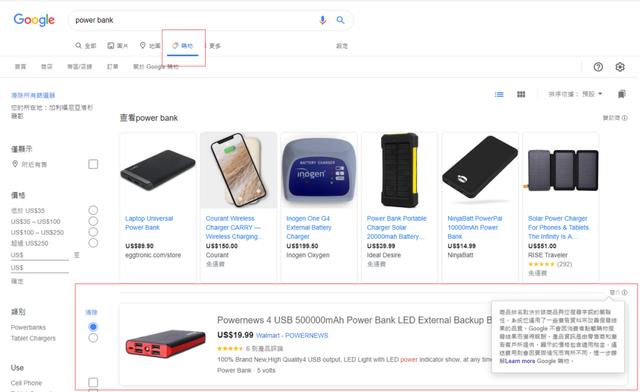
Task: Open the More search tab menu
Action: click(215, 46)
